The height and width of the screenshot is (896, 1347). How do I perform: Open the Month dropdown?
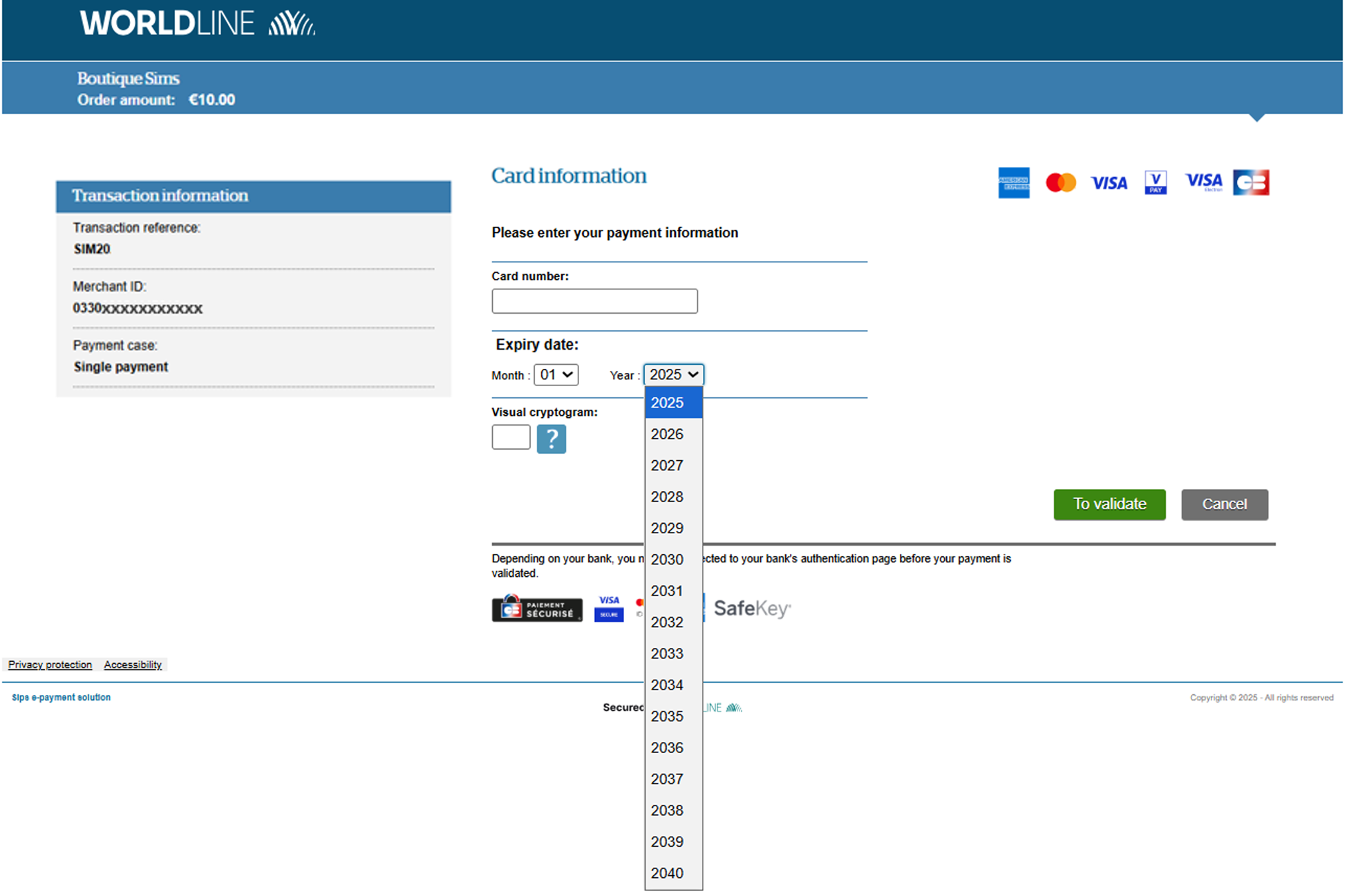coord(556,375)
